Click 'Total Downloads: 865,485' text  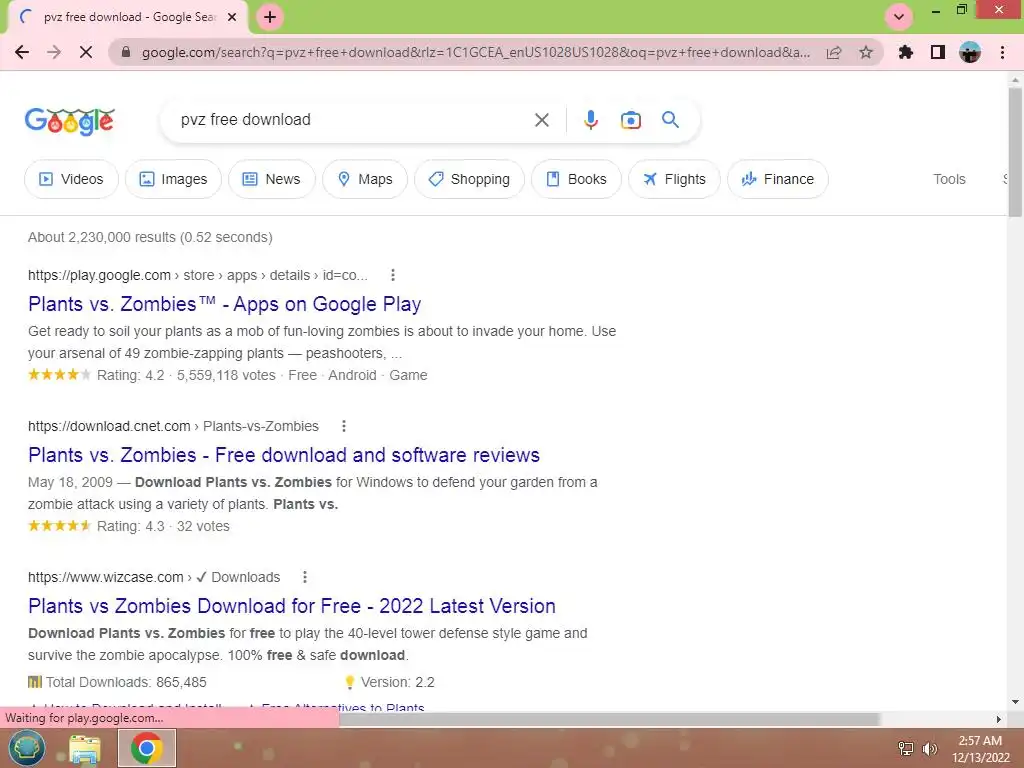tap(126, 682)
